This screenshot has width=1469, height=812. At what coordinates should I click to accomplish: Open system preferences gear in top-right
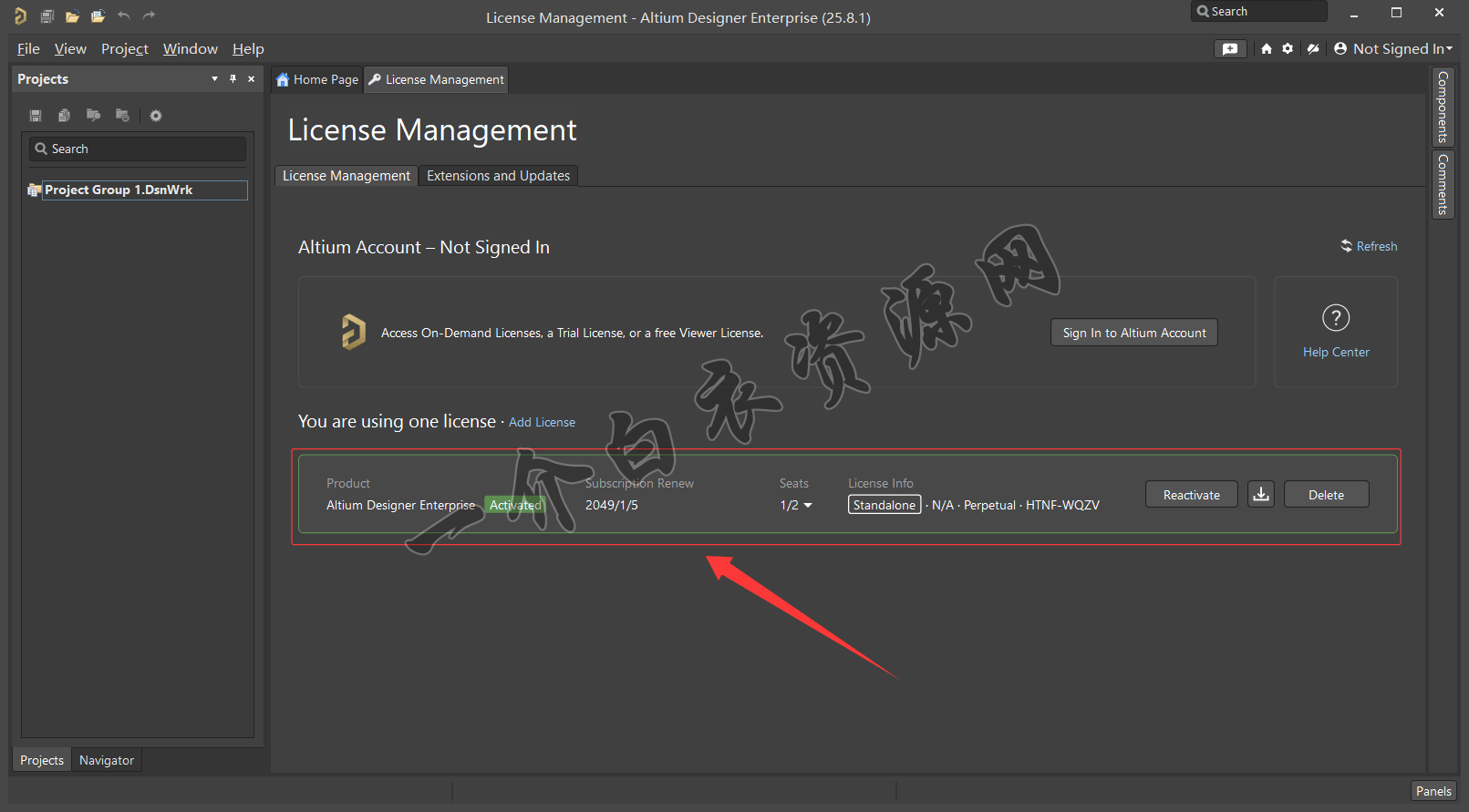click(1288, 49)
